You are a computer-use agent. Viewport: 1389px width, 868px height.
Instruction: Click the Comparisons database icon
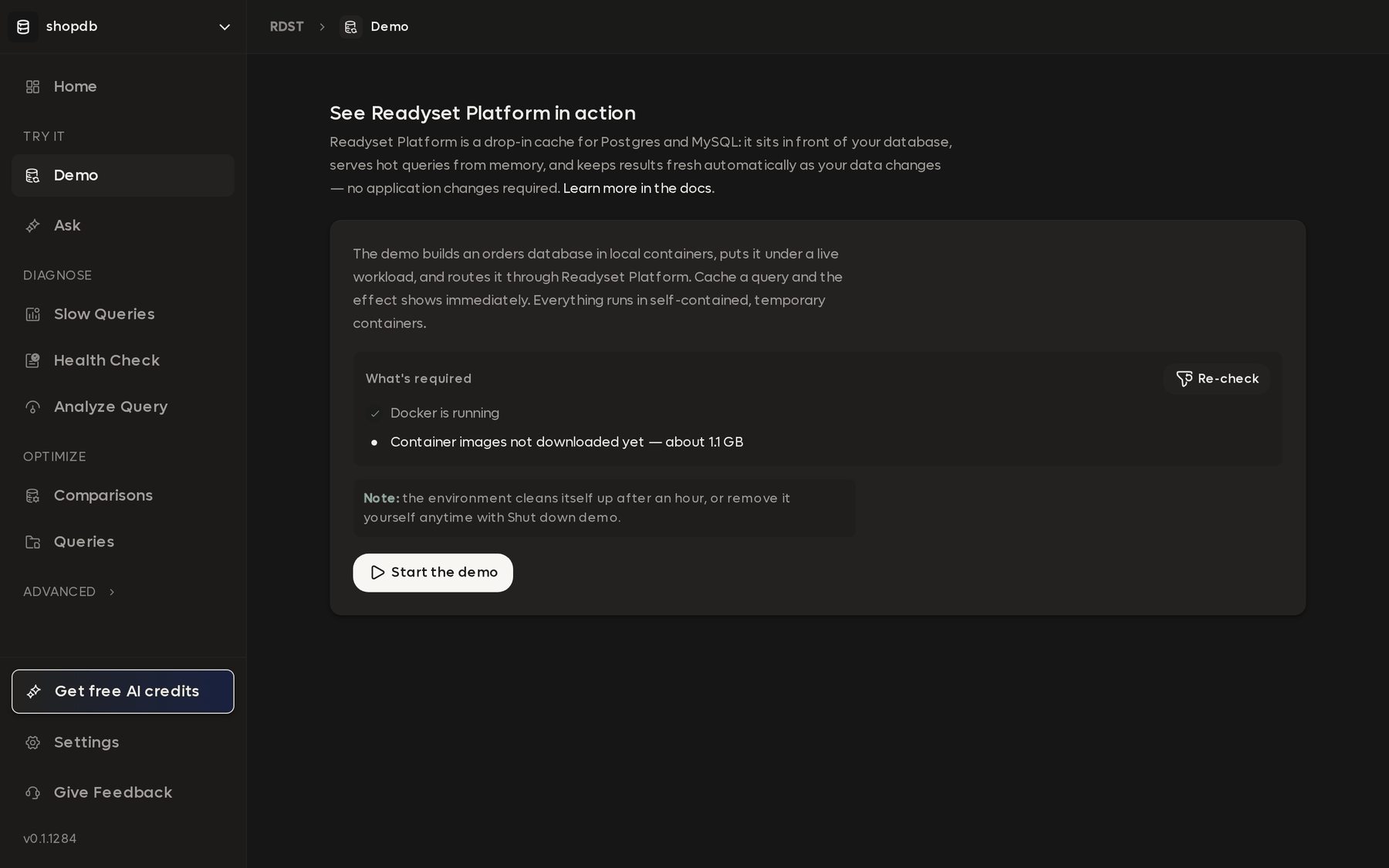tap(32, 496)
